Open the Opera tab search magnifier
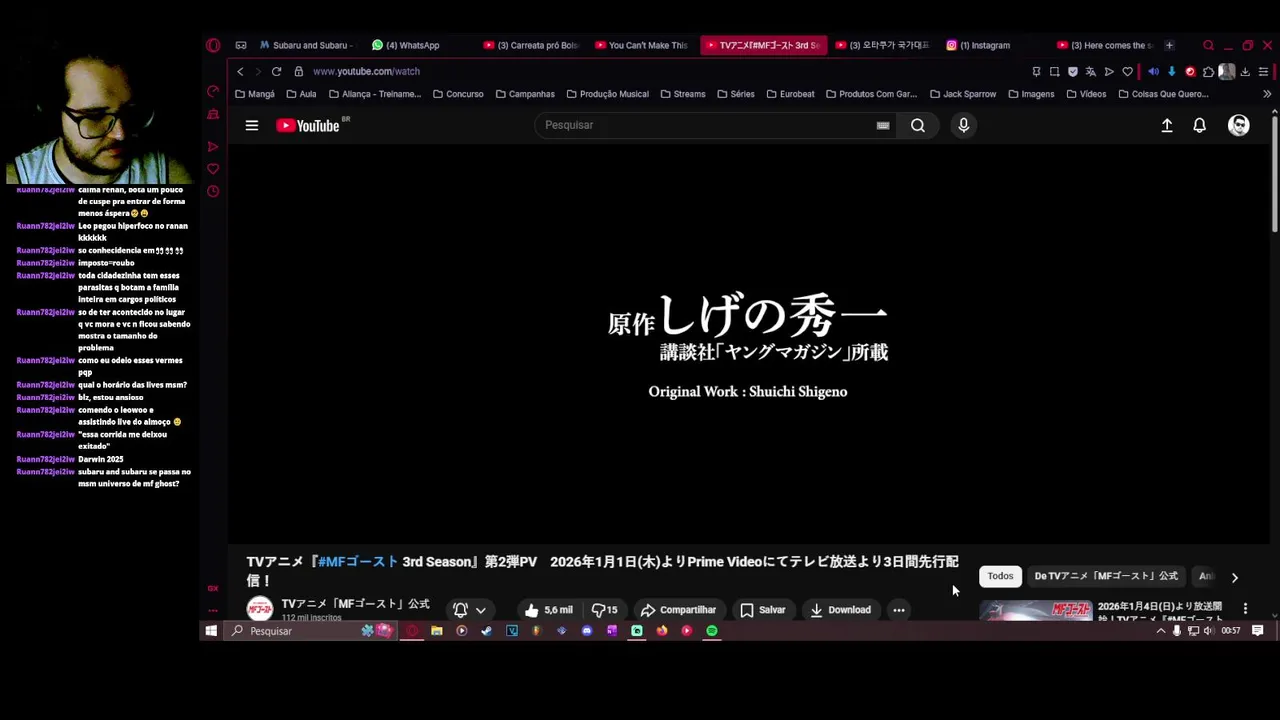1280x720 pixels. pos(1208,45)
